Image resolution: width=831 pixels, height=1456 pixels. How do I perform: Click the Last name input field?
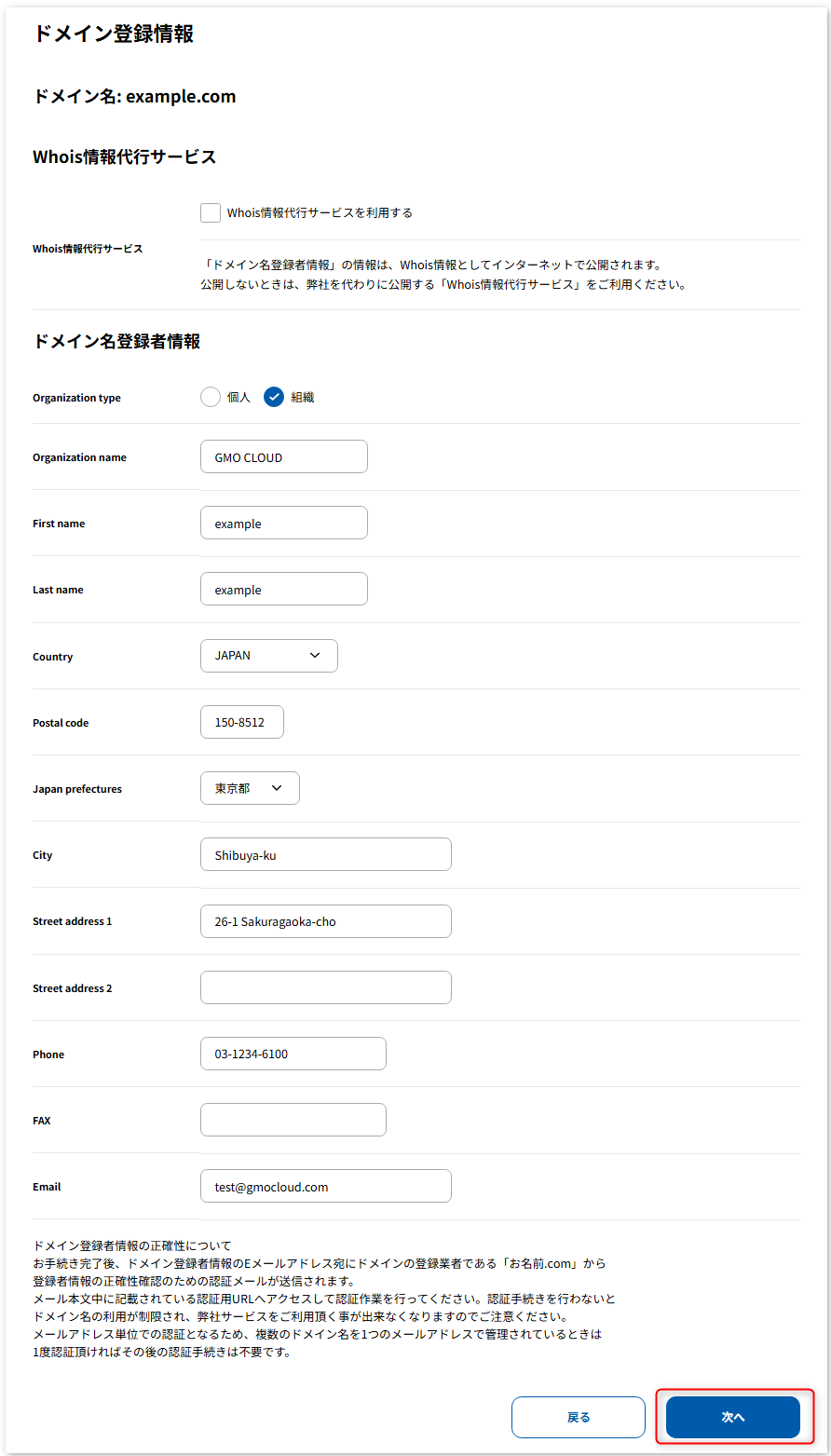(283, 589)
